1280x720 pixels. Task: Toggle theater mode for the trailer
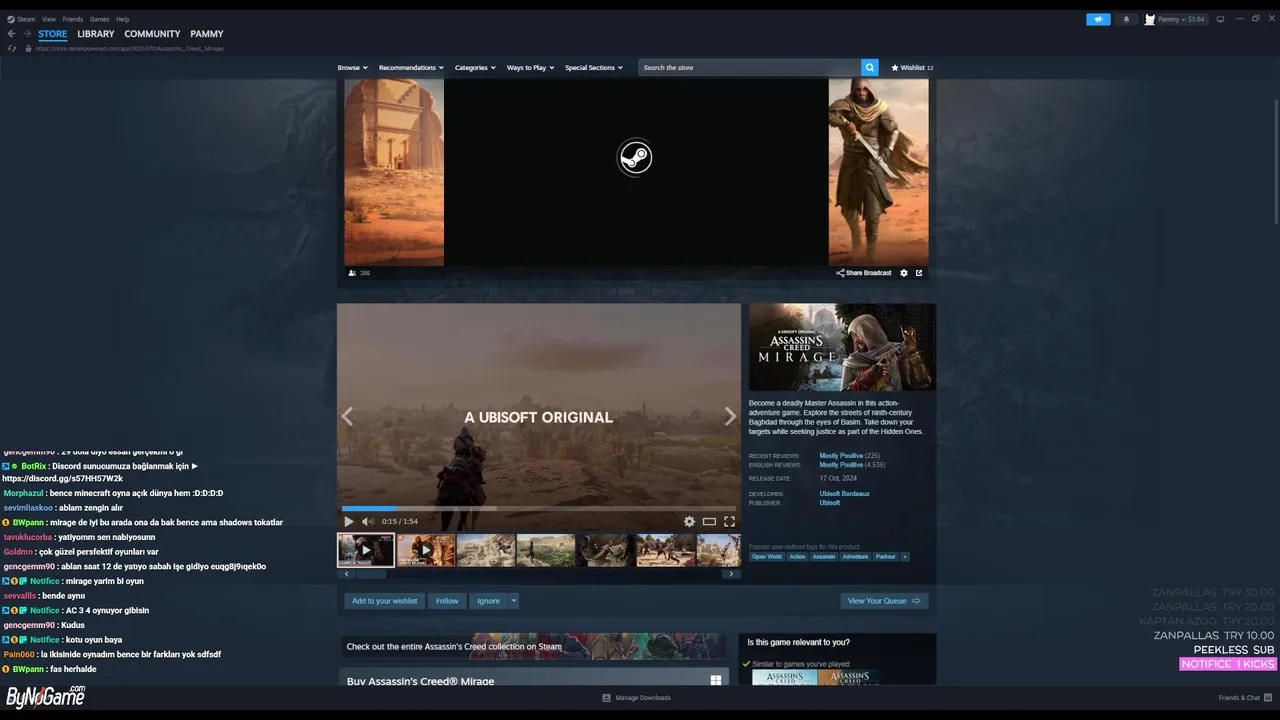coord(709,521)
